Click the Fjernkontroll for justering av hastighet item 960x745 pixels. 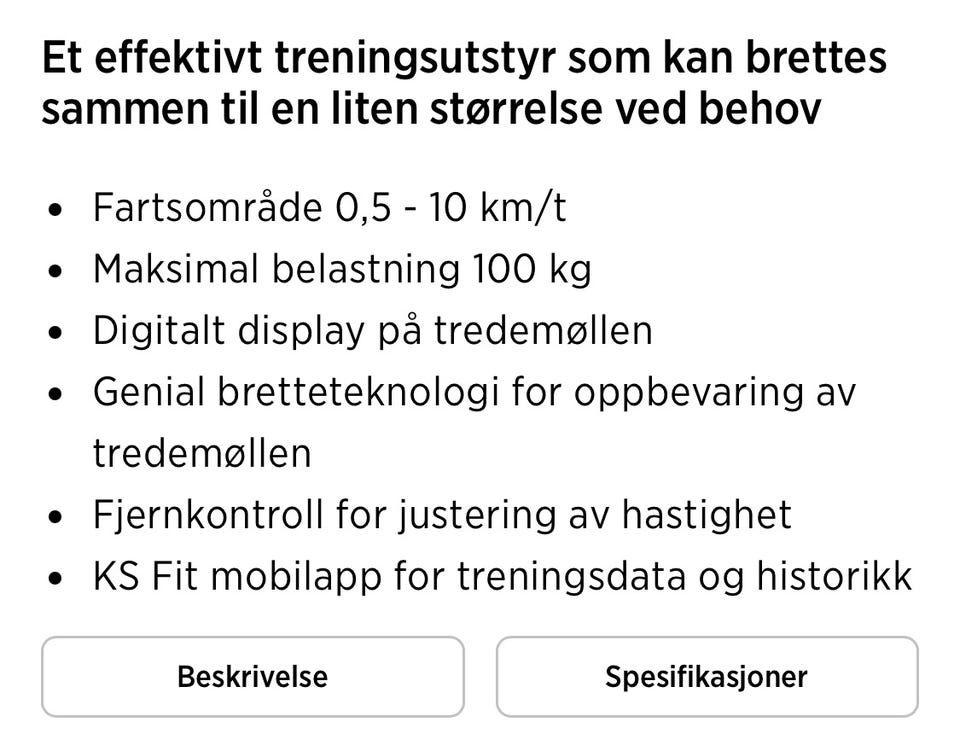coord(441,515)
